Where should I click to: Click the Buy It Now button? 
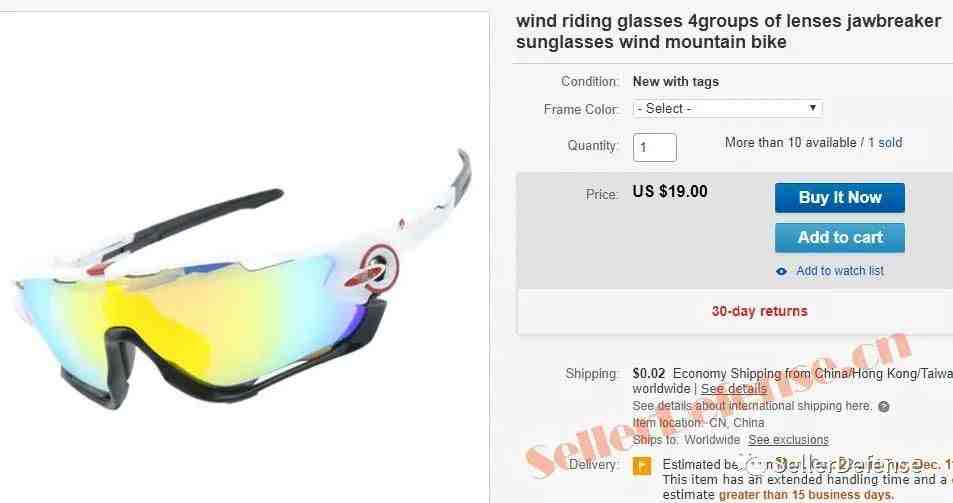[839, 198]
